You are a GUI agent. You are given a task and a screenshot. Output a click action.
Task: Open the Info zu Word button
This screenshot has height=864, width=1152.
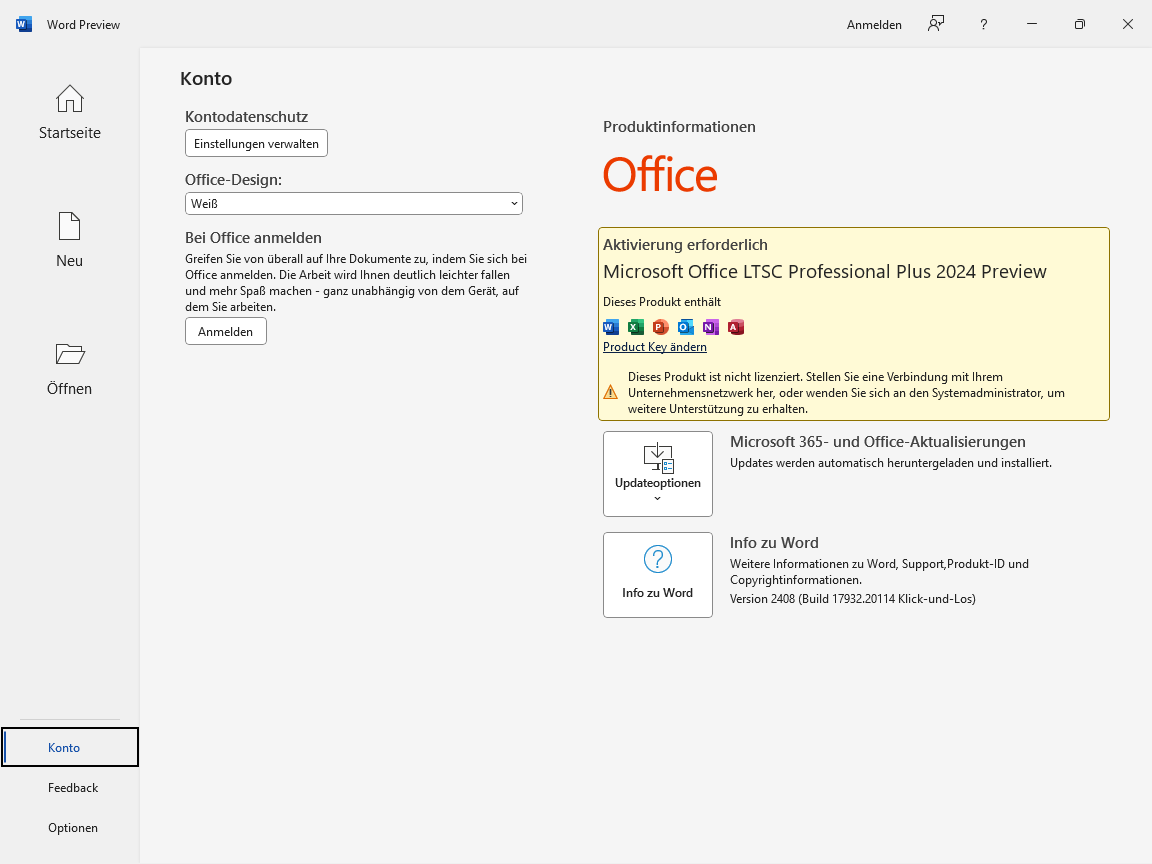(658, 575)
